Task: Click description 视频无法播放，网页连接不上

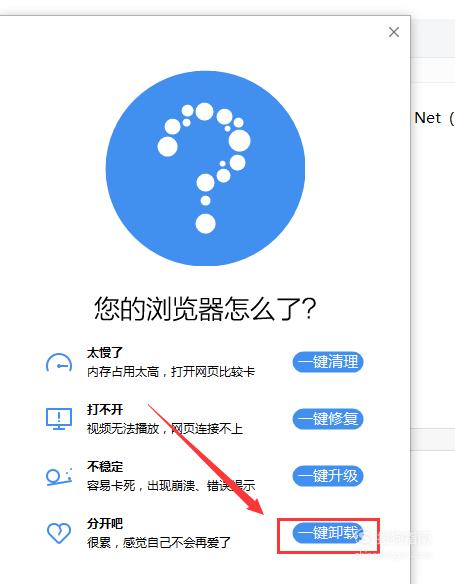Action: tap(165, 429)
